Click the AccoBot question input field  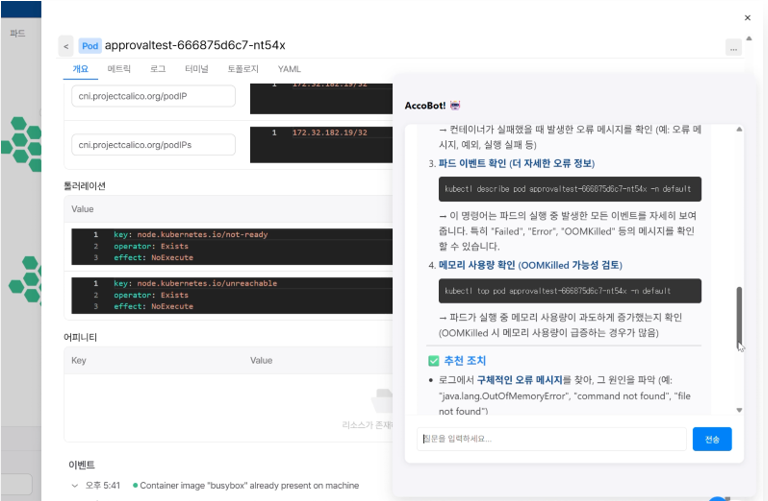point(552,439)
